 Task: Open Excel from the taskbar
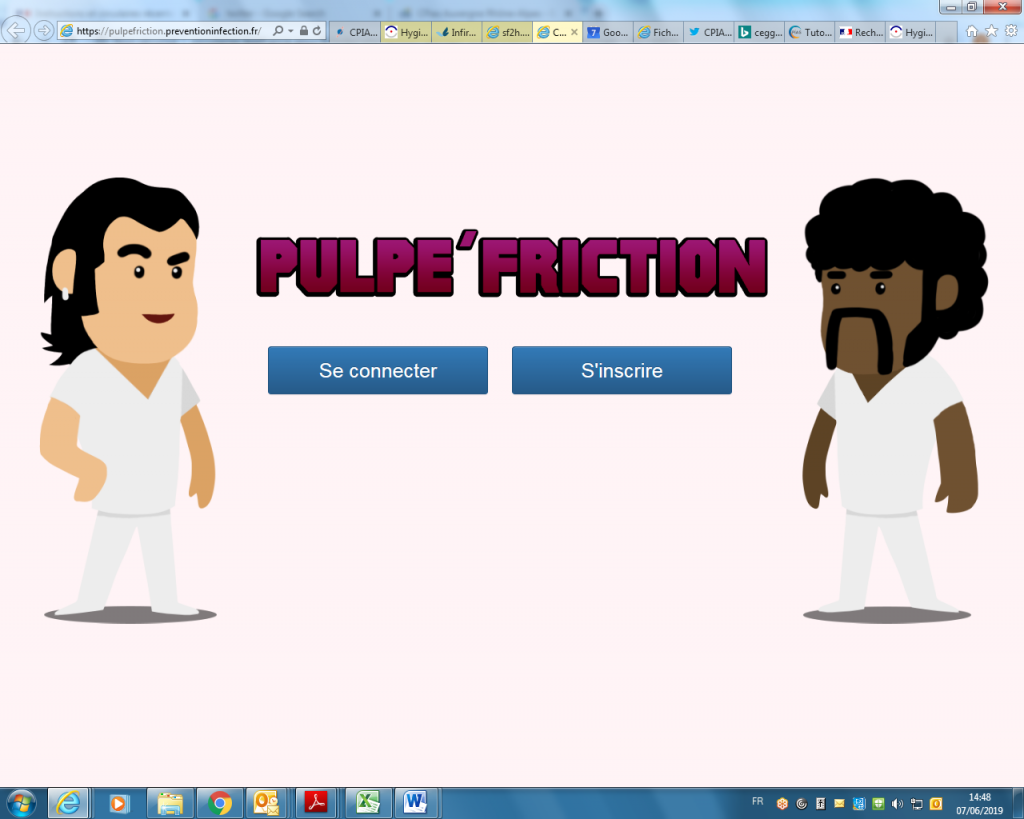pyautogui.click(x=368, y=803)
